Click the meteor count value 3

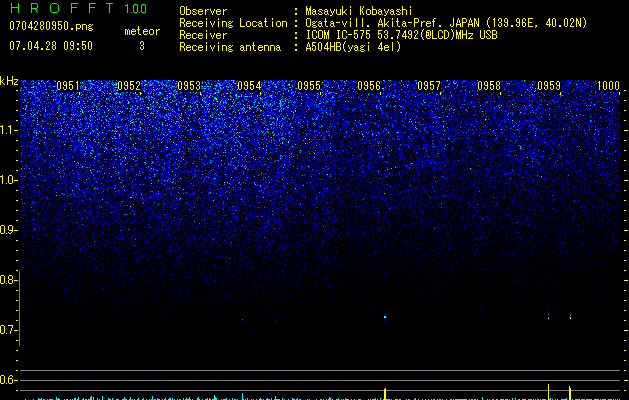coord(142,46)
